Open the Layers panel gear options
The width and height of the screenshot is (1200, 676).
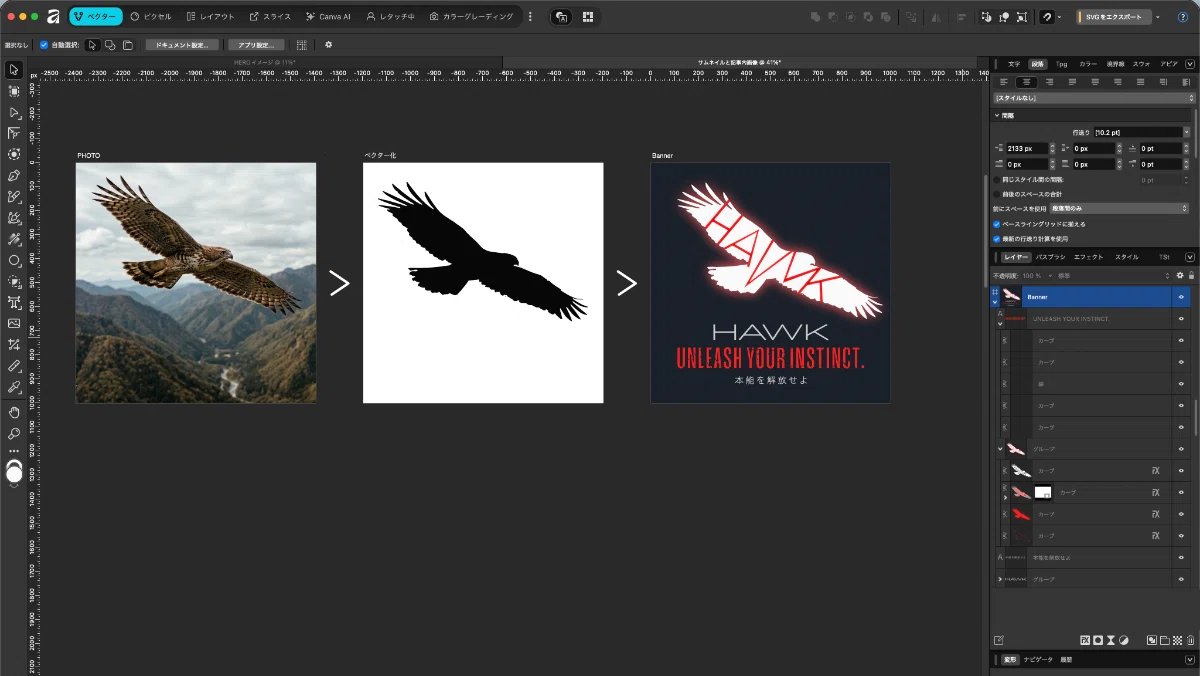(1180, 275)
